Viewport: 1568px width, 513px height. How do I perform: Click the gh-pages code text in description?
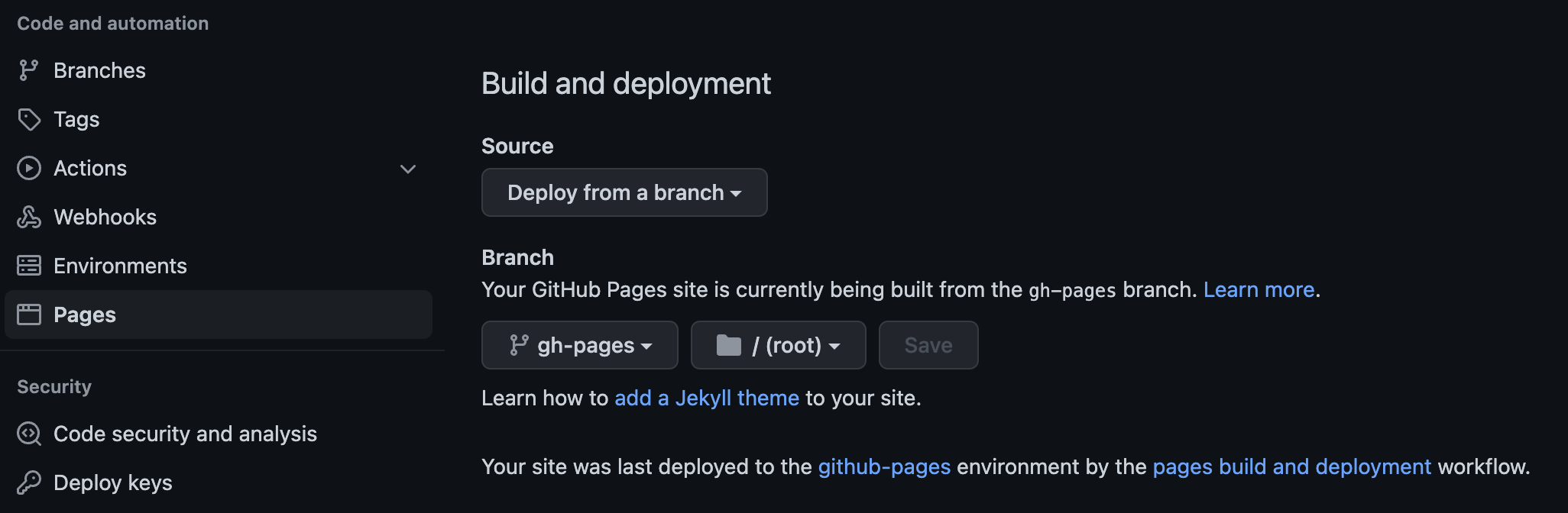point(1072,291)
